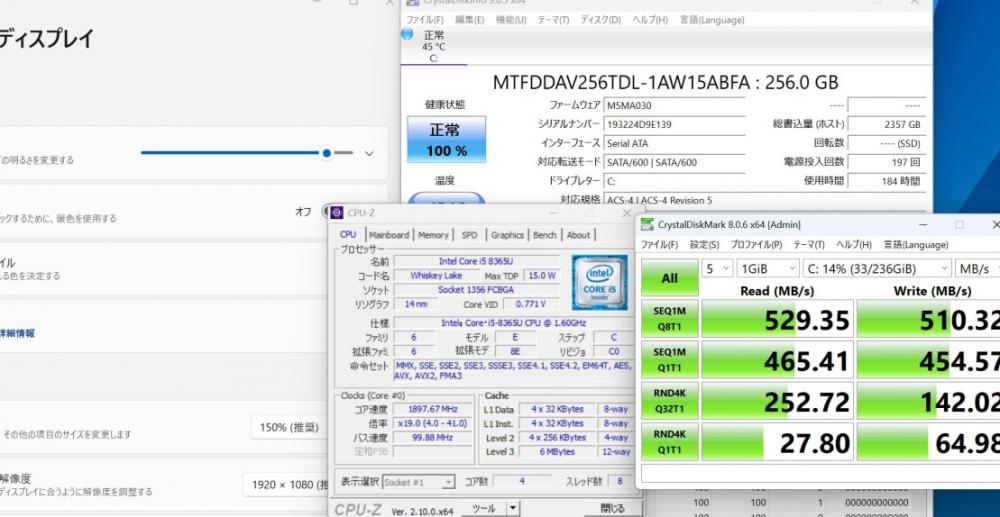Viewport: 1000px width, 517px height.
Task: Switch to Mainboard tab in CPU-Z
Action: click(x=389, y=235)
